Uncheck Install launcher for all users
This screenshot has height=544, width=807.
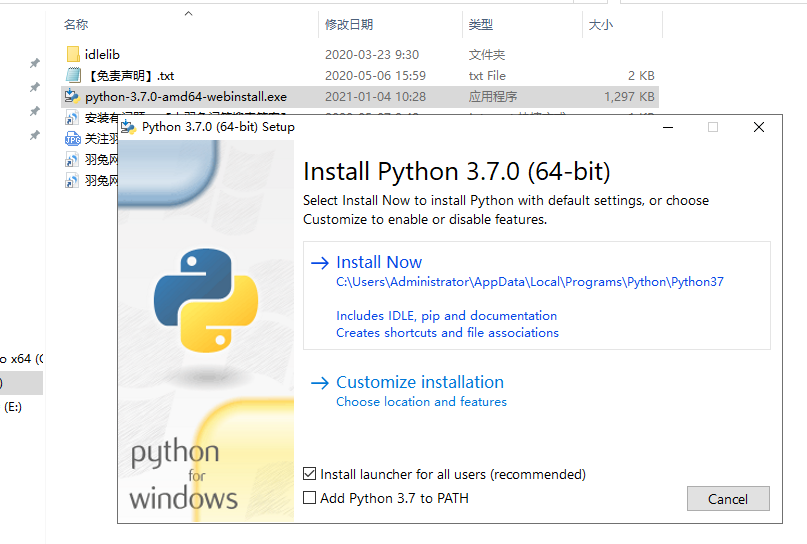[309, 474]
